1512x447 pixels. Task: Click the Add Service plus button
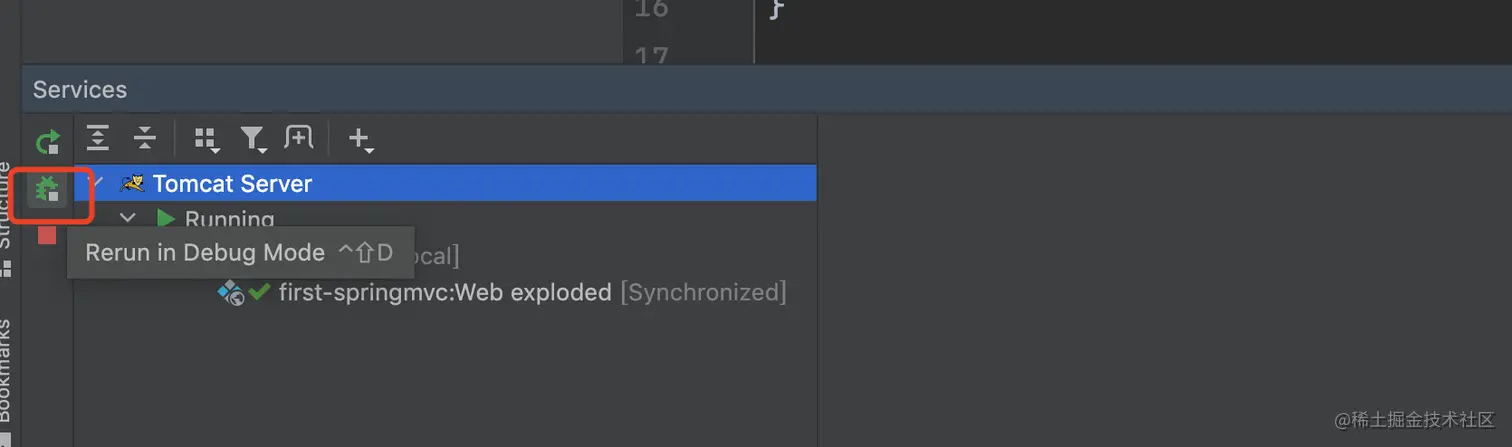[360, 139]
